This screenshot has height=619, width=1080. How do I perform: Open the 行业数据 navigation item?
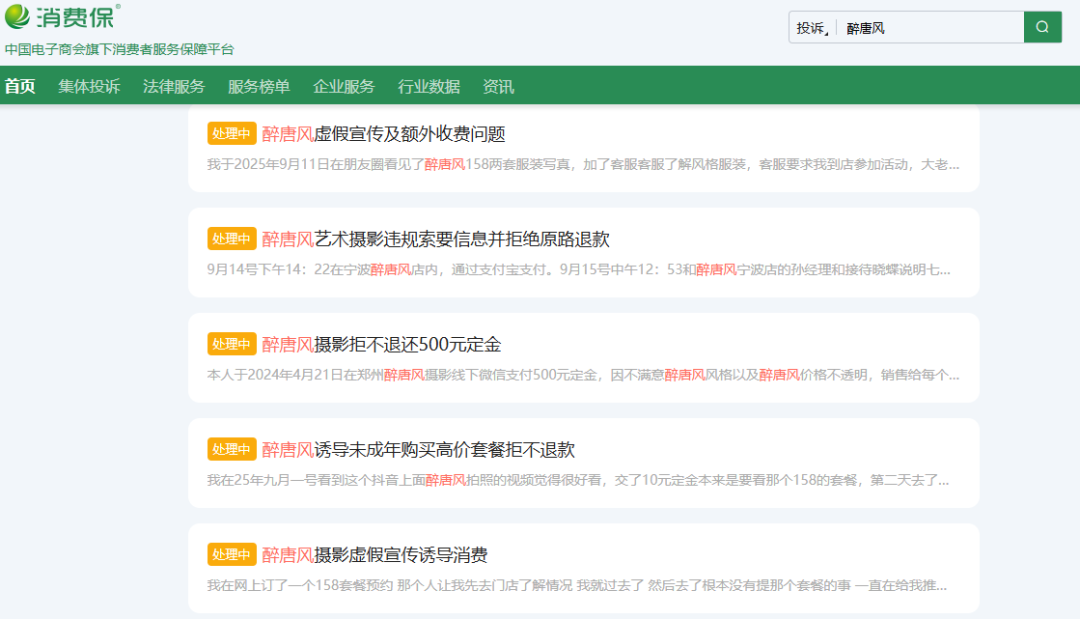point(429,86)
